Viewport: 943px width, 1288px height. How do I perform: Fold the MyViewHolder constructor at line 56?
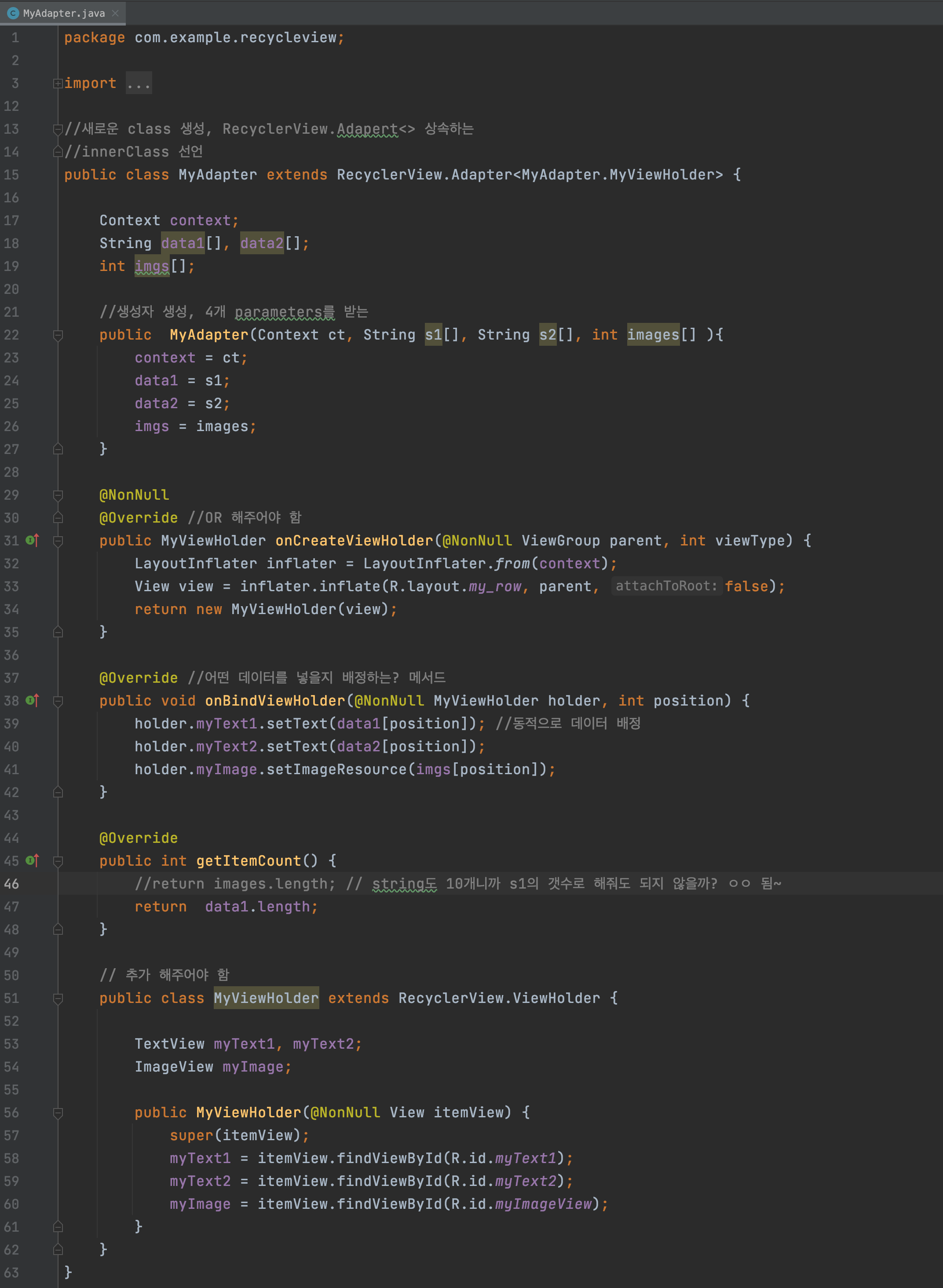coord(58,1113)
